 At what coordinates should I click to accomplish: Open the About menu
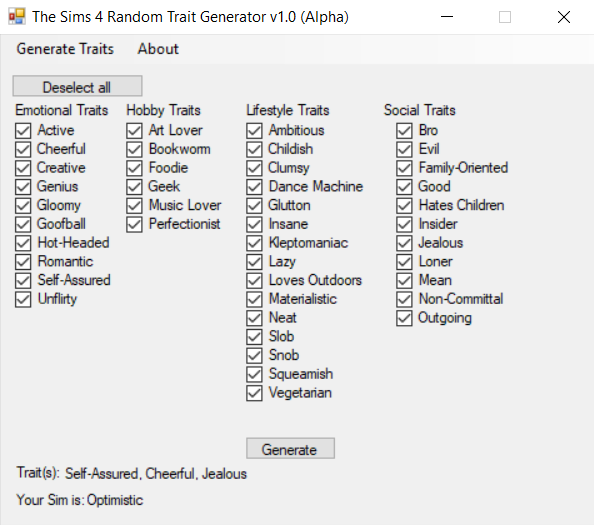pos(158,49)
